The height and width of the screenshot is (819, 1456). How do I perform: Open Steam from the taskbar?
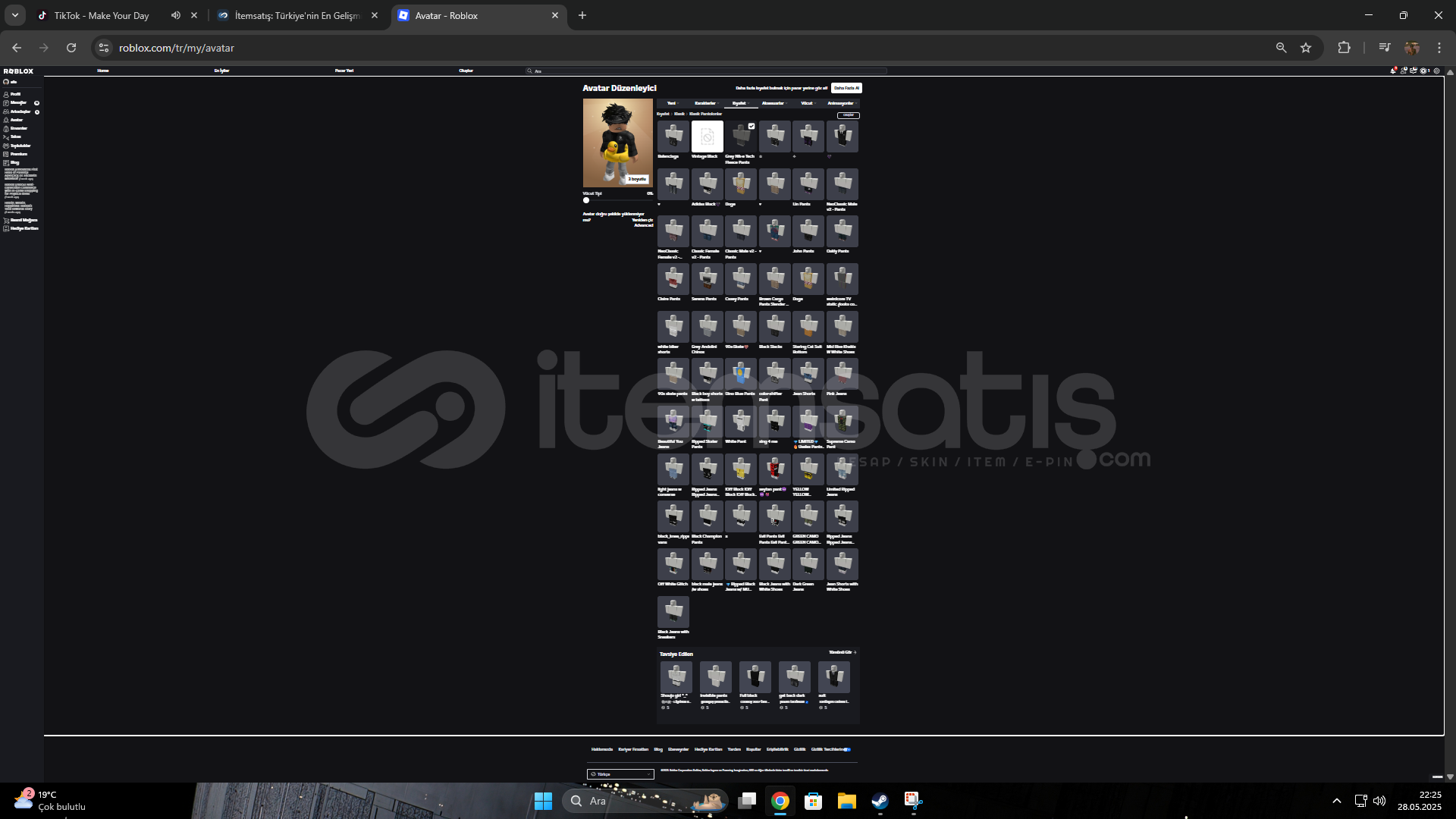(x=880, y=801)
